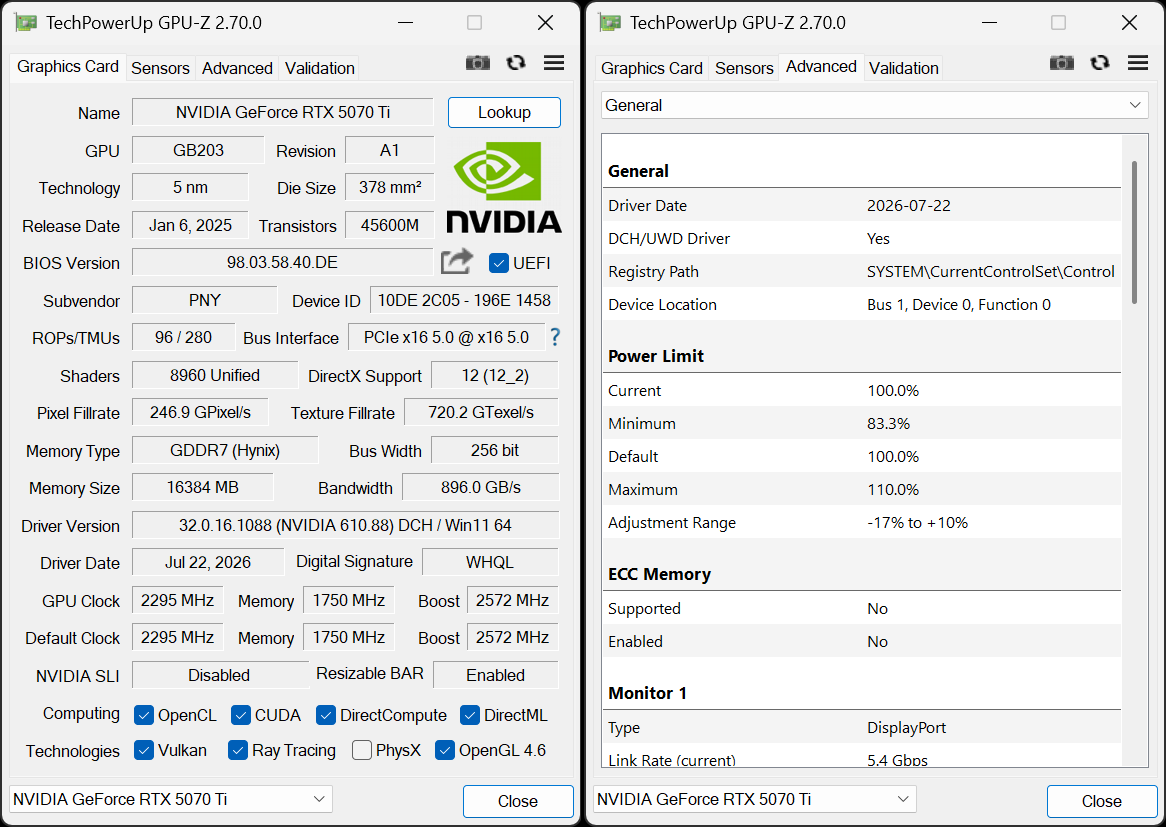Screen dimensions: 1166x827
Task: Select Sensors tab in right window
Action: click(x=744, y=68)
